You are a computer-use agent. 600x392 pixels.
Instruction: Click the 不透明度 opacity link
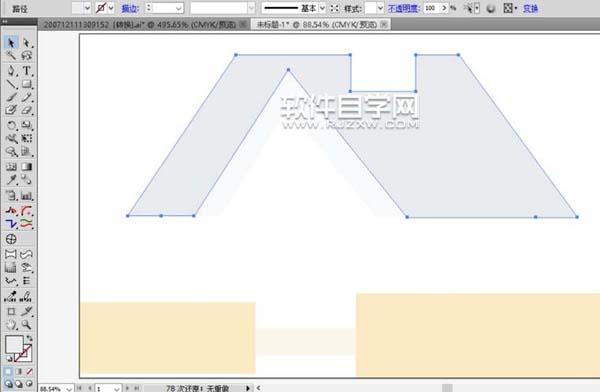click(403, 8)
